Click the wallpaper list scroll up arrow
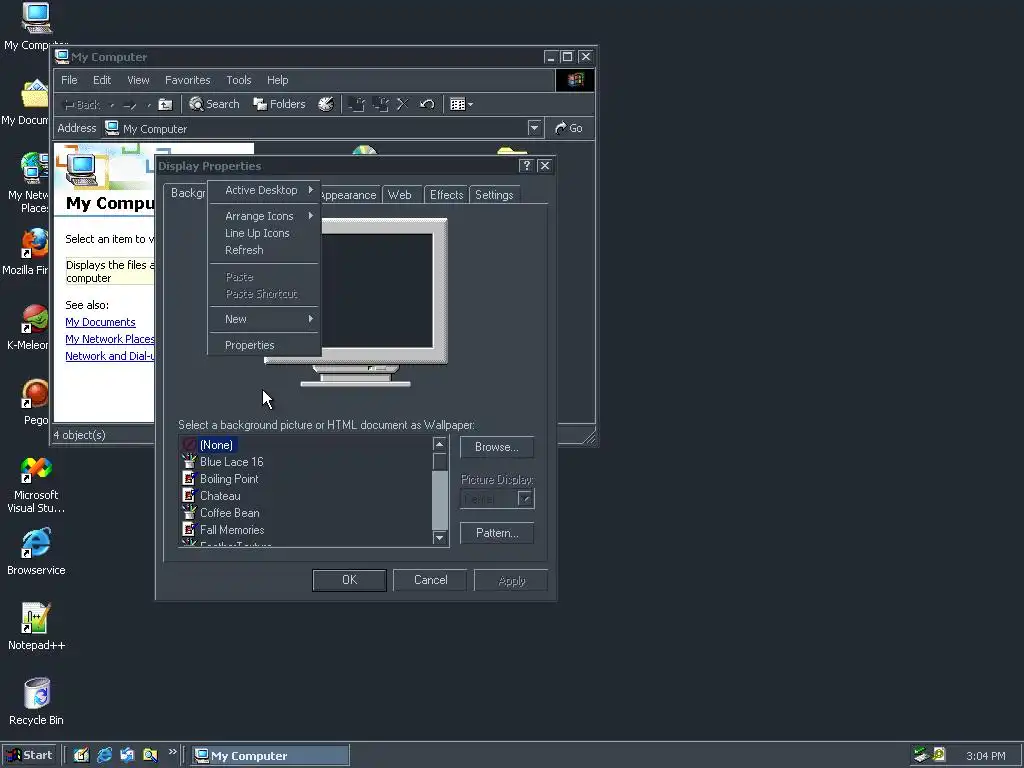 tap(440, 444)
